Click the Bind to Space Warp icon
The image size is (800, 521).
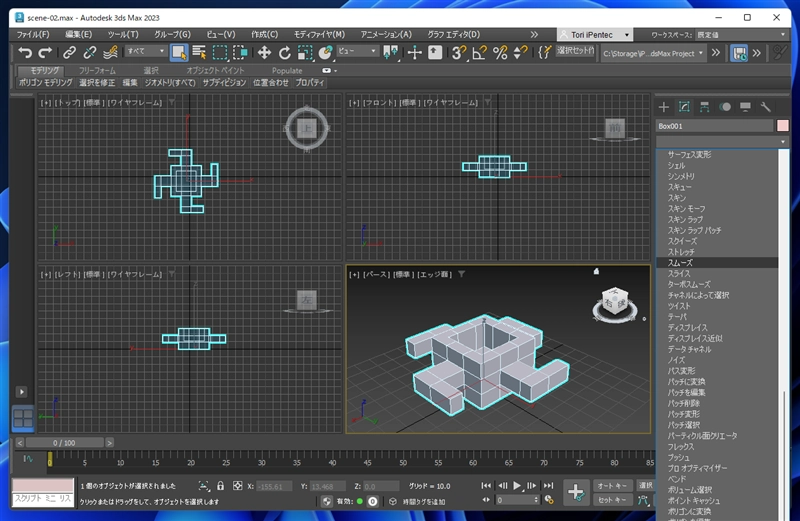coord(110,52)
